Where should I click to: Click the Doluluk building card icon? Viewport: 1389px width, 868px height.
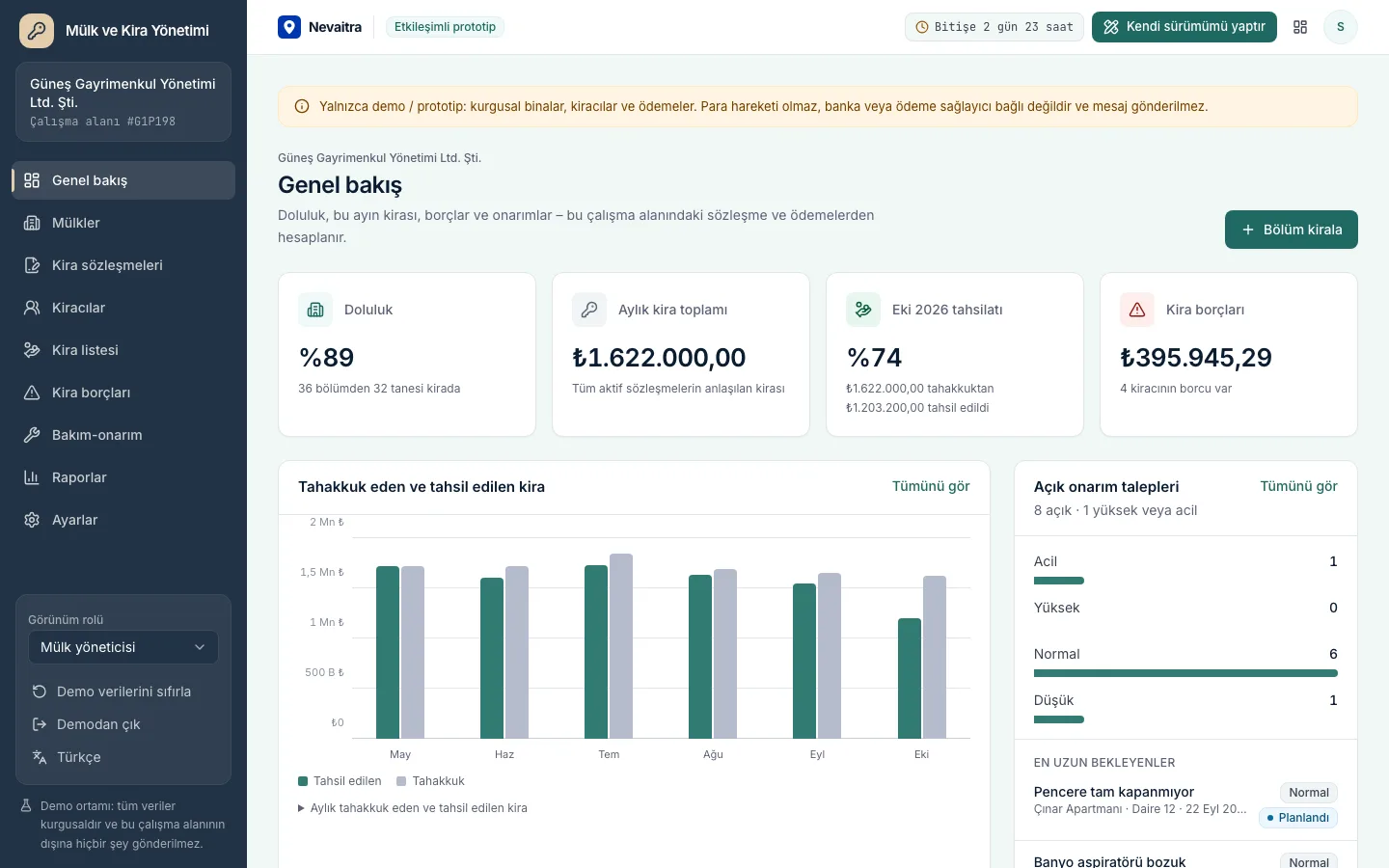315,310
